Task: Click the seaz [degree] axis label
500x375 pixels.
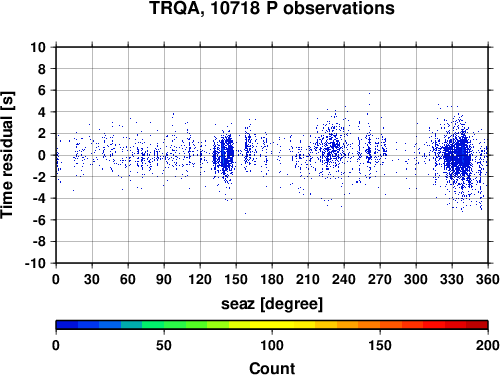Action: [x=272, y=304]
